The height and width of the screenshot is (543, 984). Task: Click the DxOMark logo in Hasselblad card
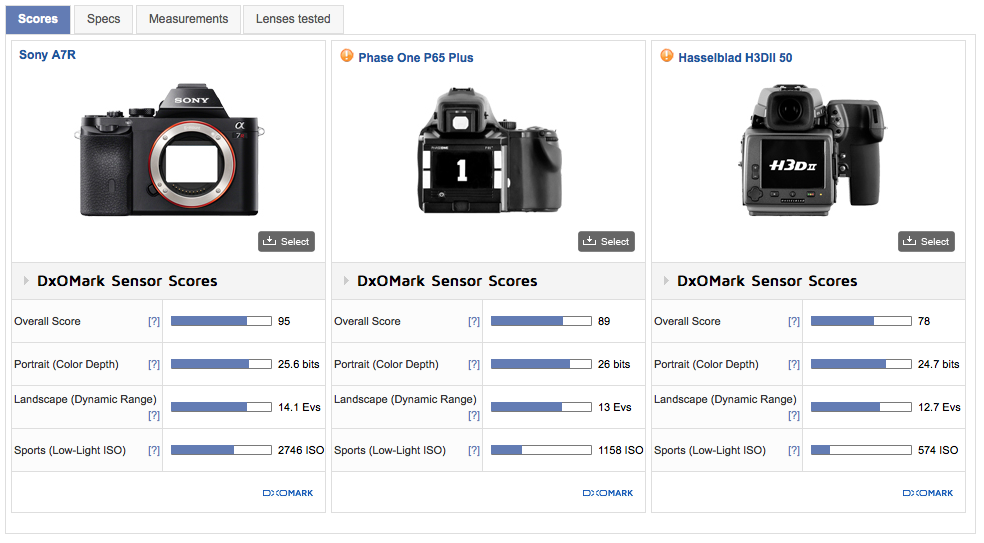pos(928,493)
